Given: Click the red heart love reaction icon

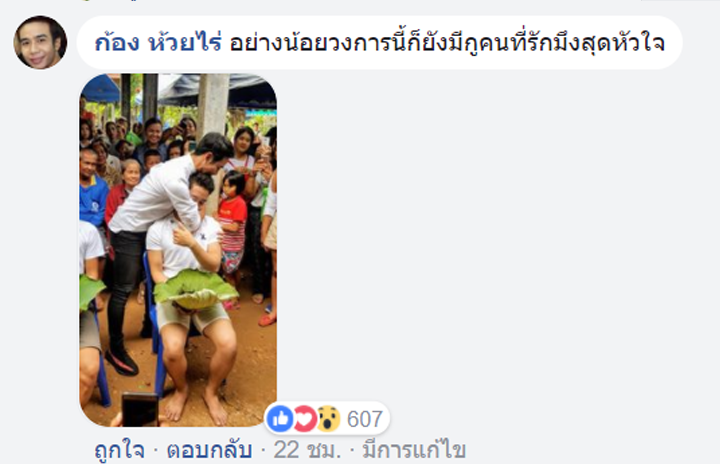Looking at the screenshot, I should pos(304,419).
